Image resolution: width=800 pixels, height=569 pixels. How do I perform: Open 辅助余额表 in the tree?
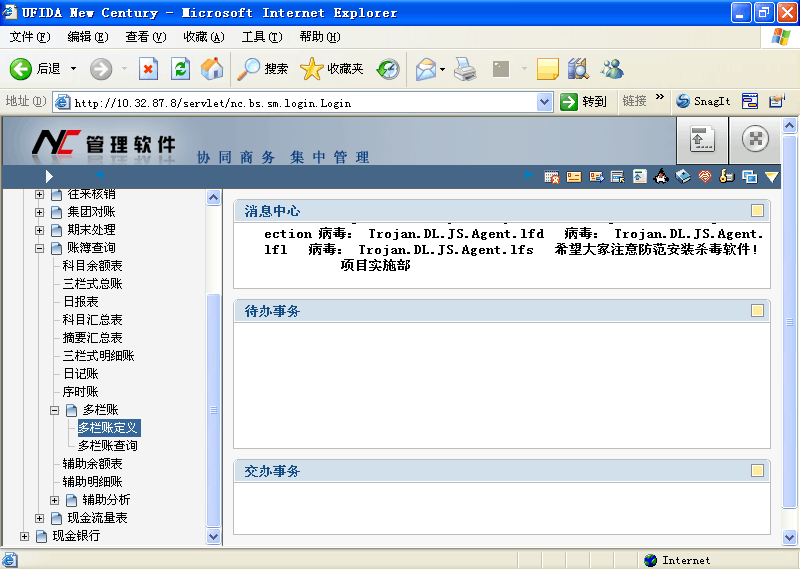pos(92,464)
